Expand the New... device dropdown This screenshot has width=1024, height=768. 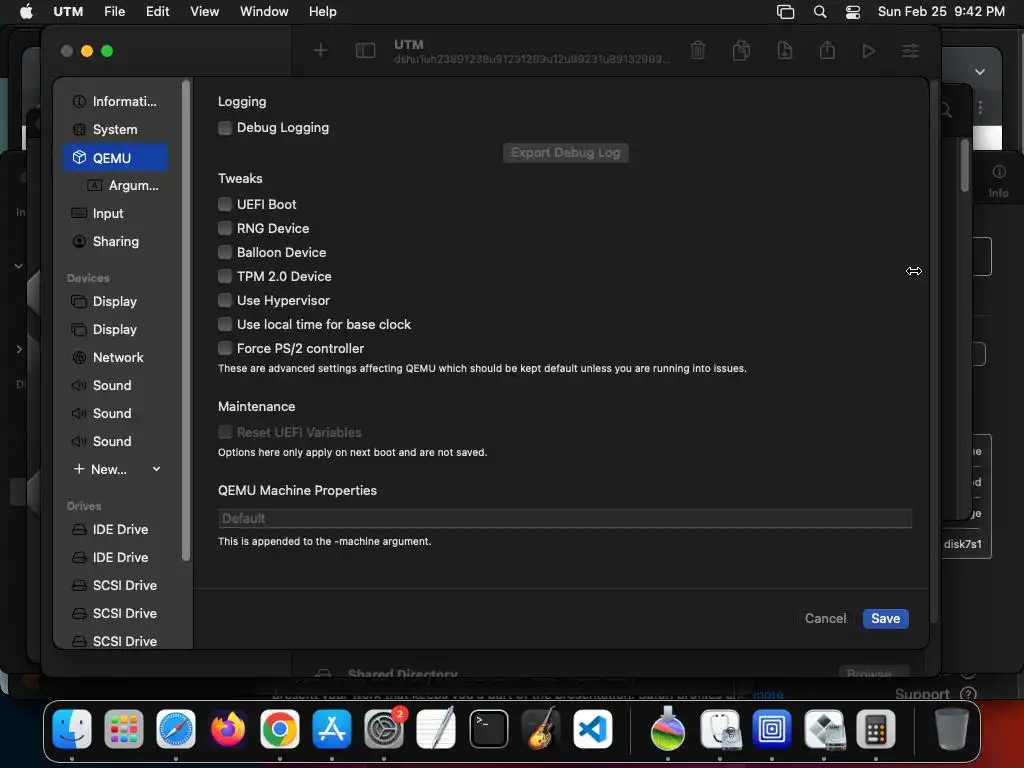point(116,469)
